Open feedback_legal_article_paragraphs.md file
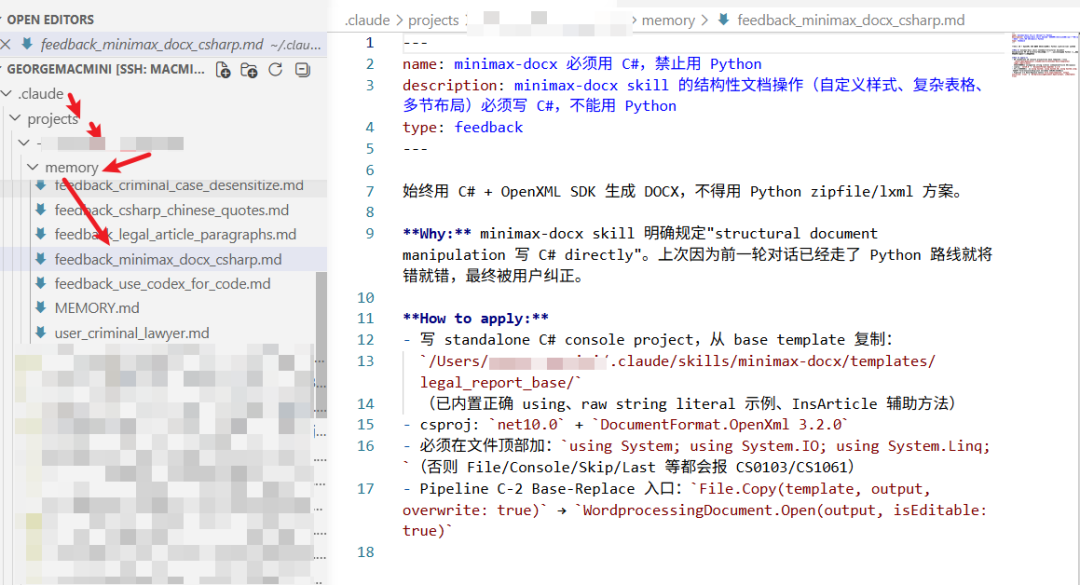 176,234
